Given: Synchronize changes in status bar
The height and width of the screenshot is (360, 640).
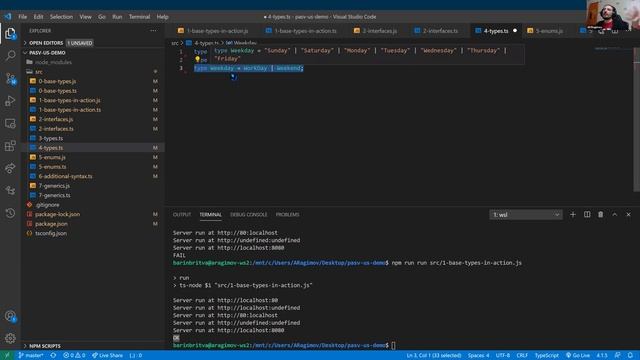Looking at the screenshot, I should click(x=53, y=355).
